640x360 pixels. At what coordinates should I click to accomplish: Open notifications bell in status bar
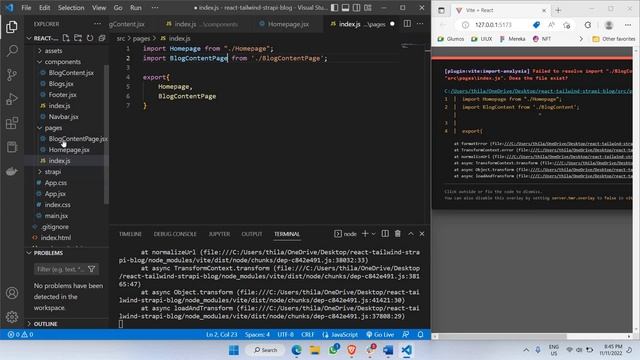[420, 334]
